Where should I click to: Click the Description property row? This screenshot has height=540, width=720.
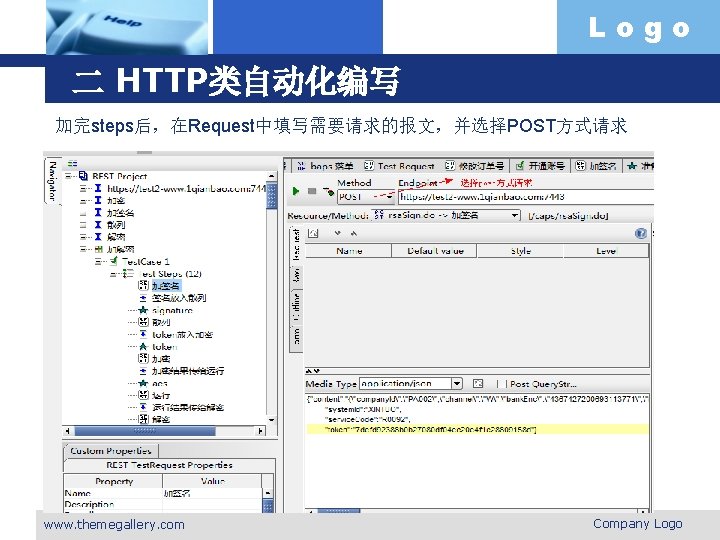click(163, 504)
